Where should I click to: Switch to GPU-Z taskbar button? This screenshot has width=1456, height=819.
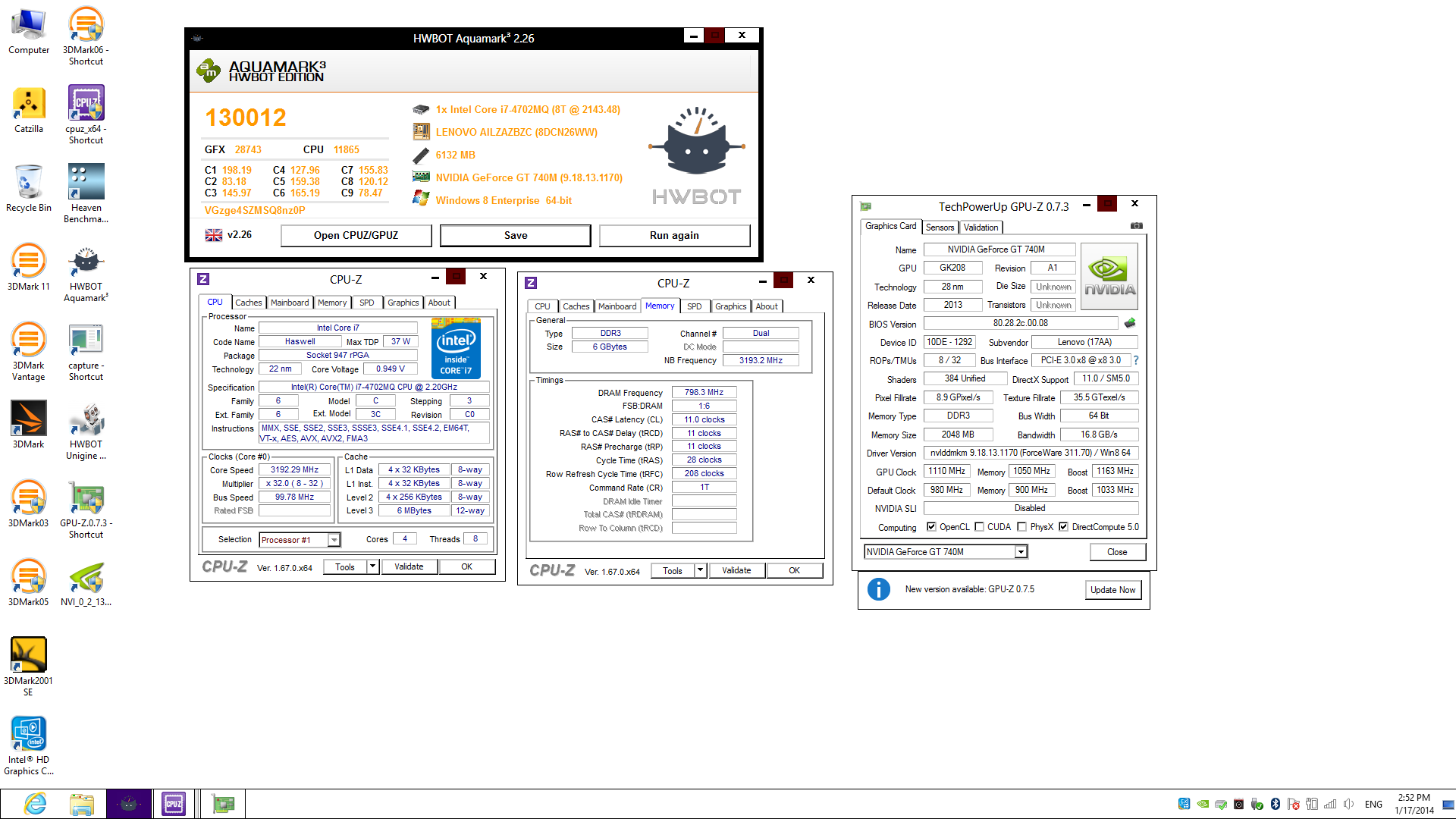[x=223, y=804]
